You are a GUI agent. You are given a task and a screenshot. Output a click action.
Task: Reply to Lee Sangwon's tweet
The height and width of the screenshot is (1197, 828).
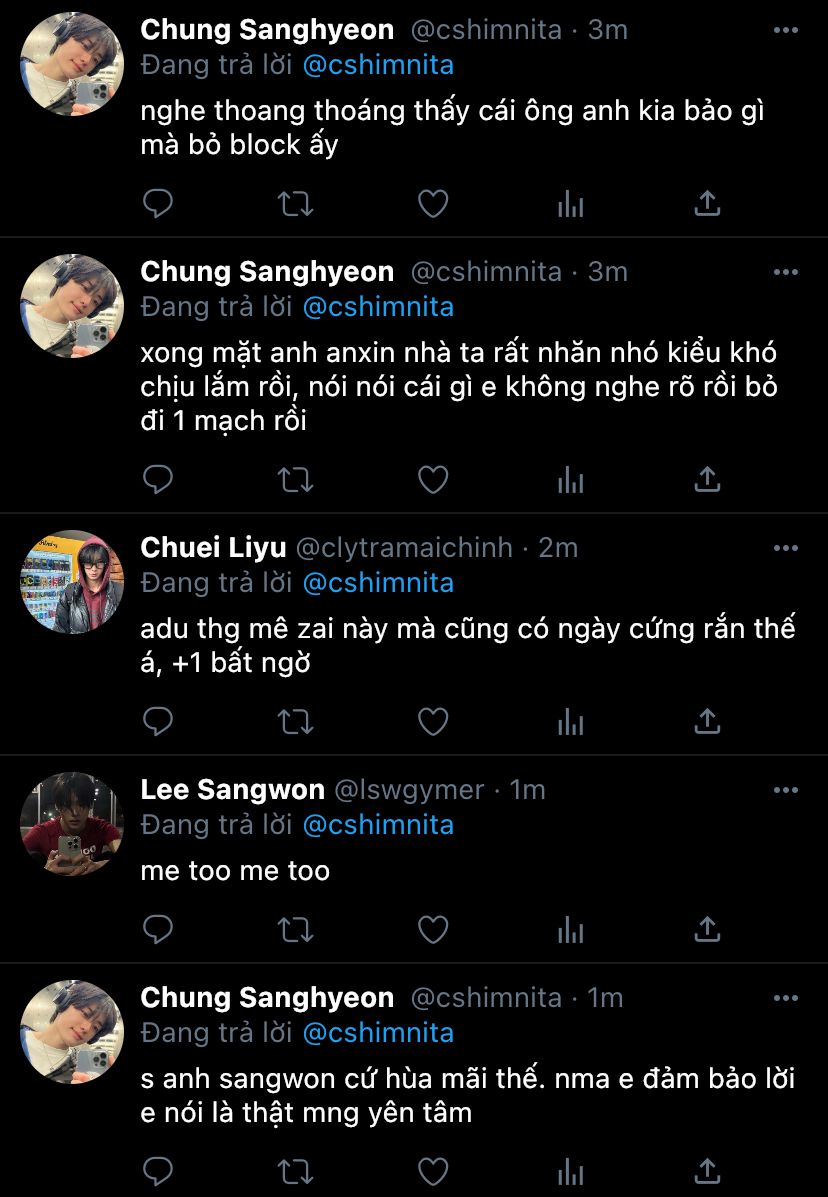[x=158, y=929]
